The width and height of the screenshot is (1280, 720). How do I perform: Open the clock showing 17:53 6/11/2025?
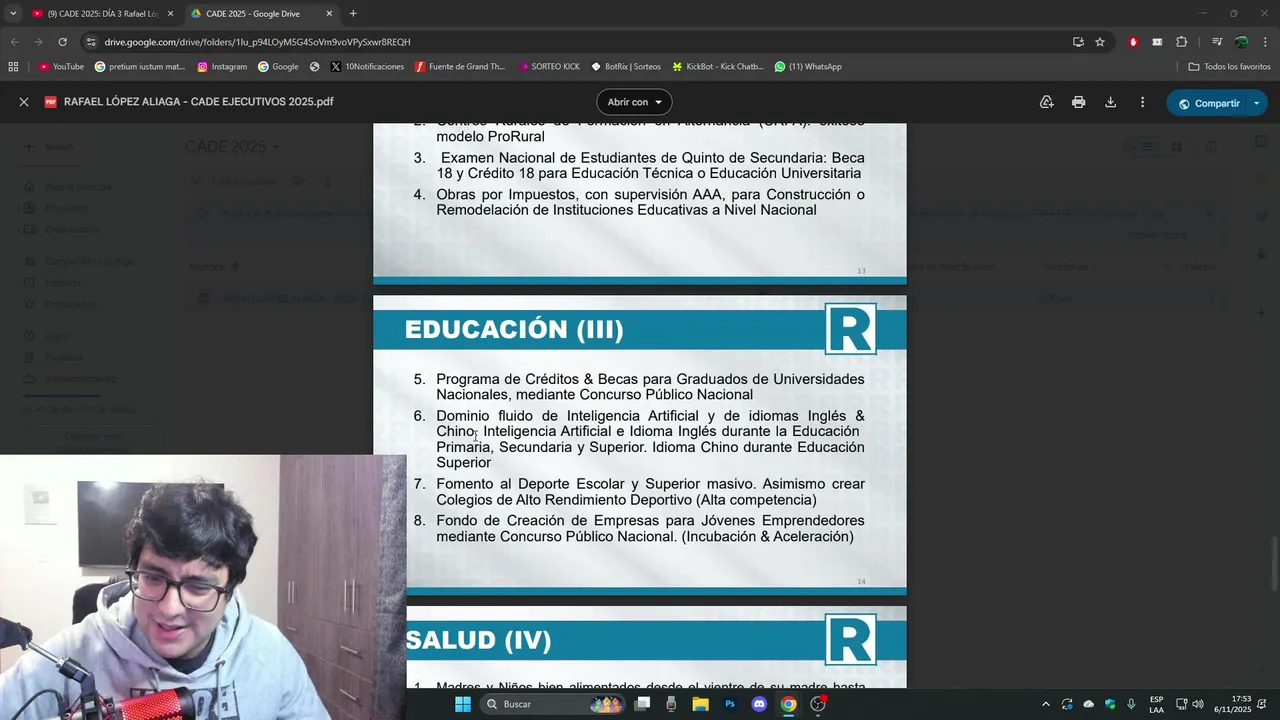click(1232, 704)
